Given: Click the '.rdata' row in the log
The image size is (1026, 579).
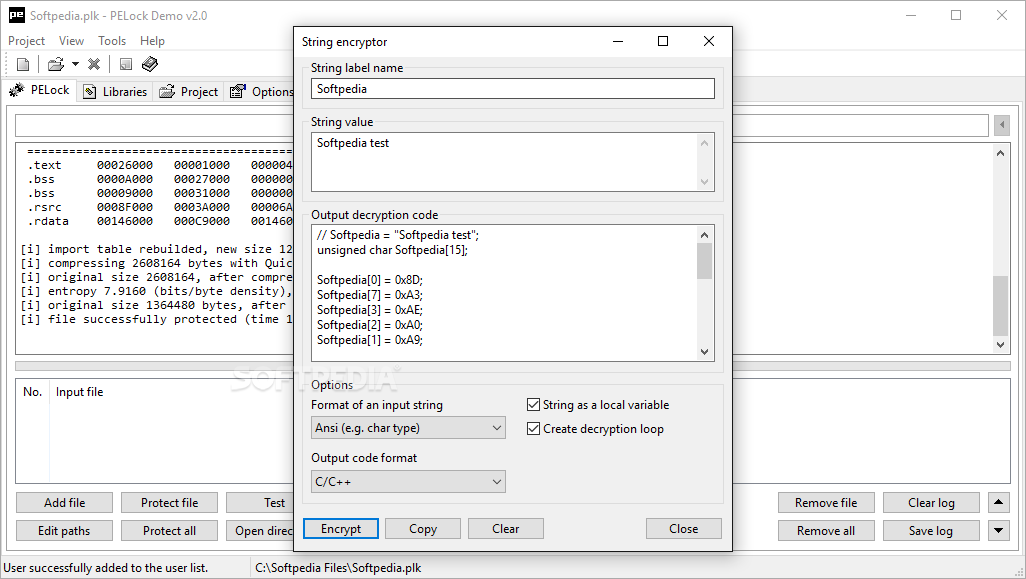Looking at the screenshot, I should click(157, 221).
